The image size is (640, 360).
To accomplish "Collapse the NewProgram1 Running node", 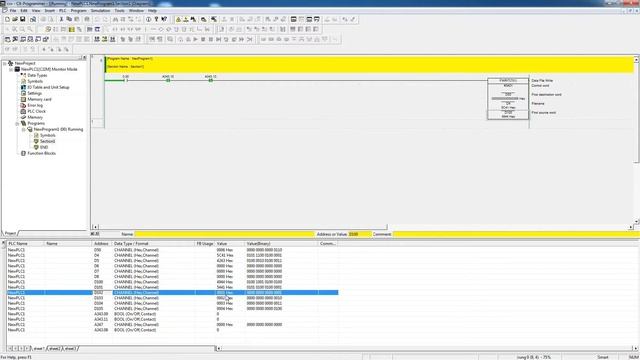I will click(x=24, y=129).
